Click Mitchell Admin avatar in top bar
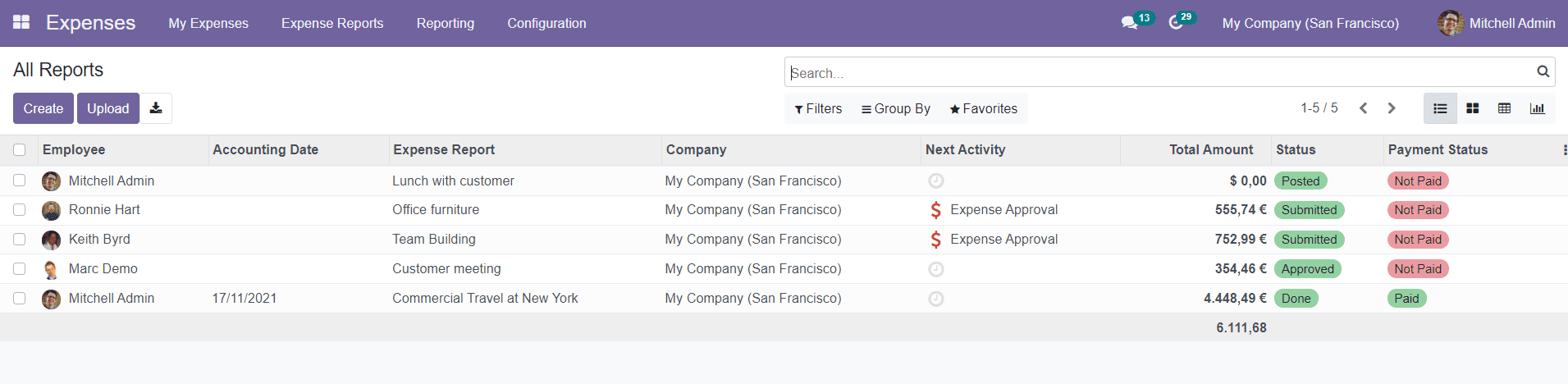 (1450, 23)
